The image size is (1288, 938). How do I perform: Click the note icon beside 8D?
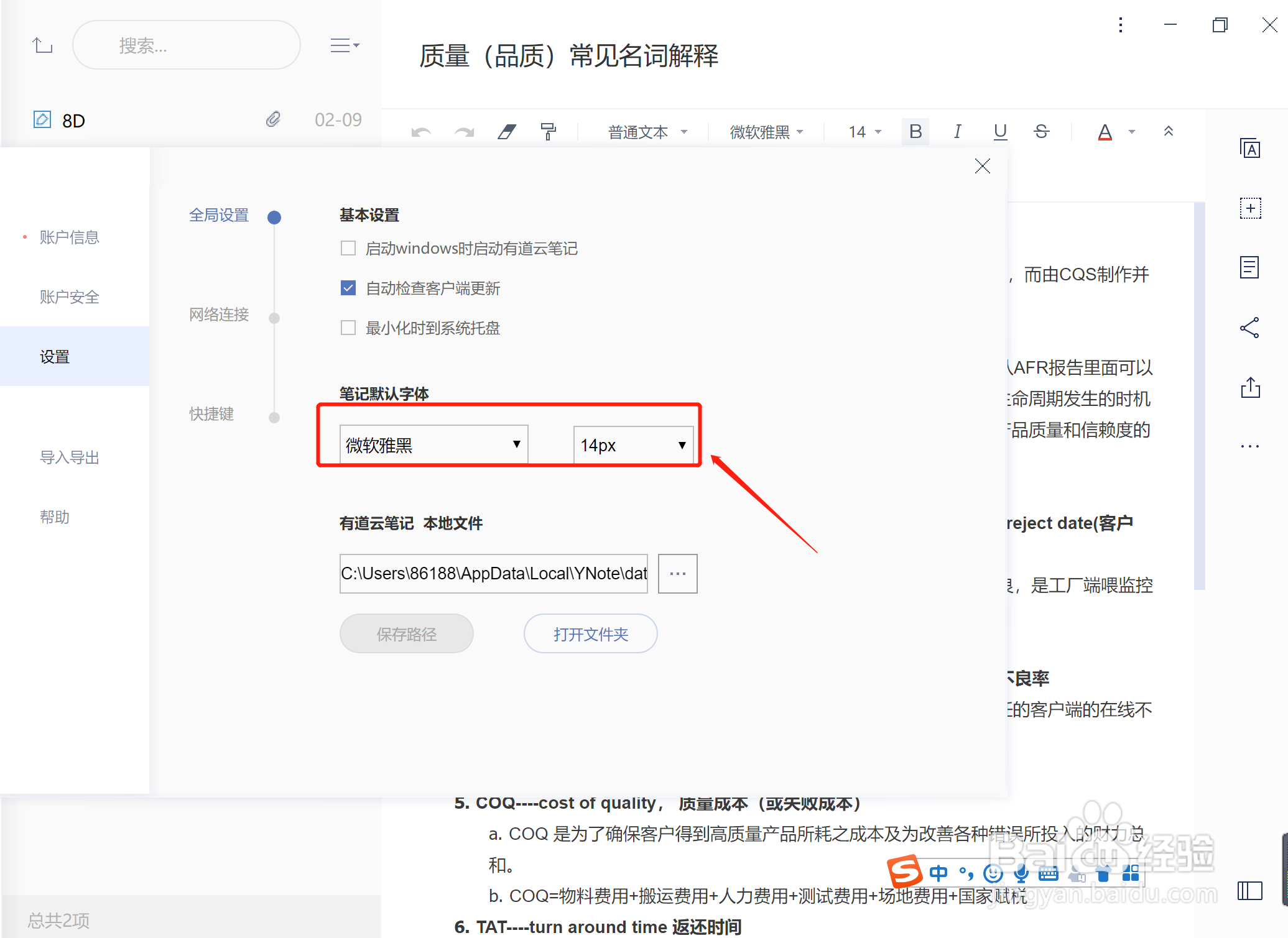tap(42, 119)
